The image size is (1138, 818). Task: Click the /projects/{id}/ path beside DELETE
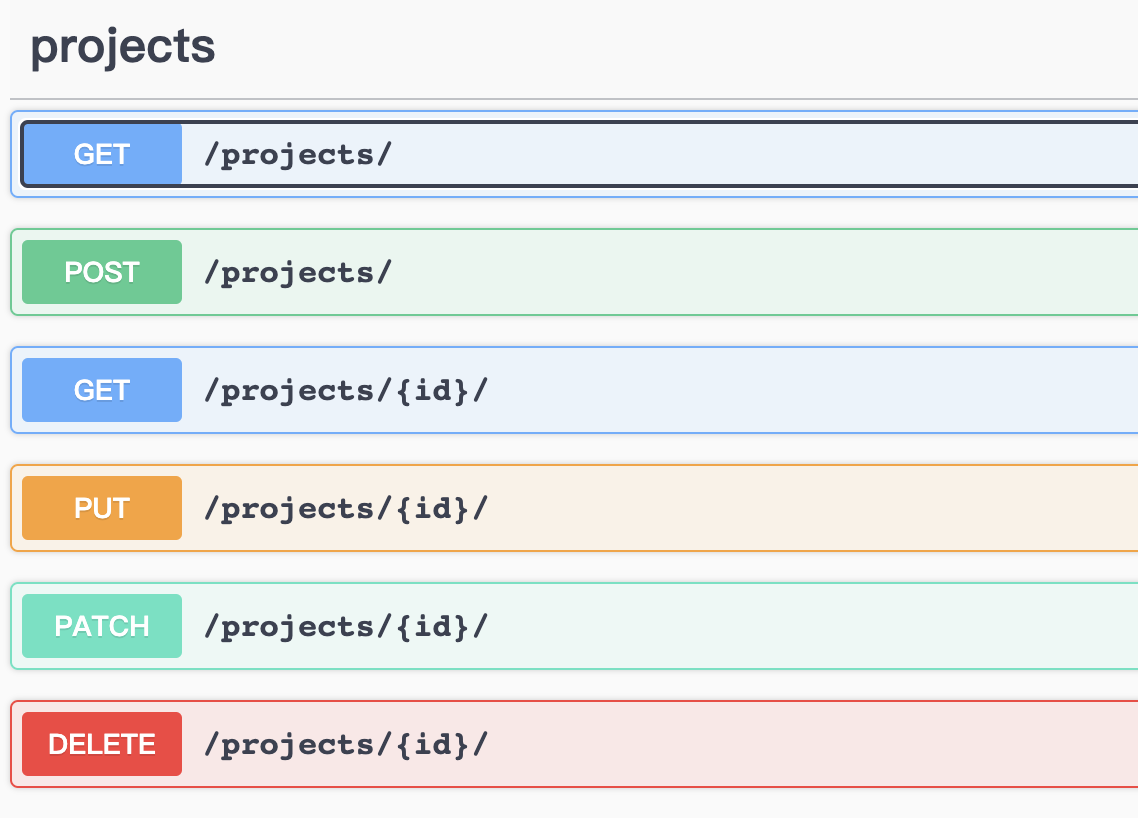[x=346, y=744]
